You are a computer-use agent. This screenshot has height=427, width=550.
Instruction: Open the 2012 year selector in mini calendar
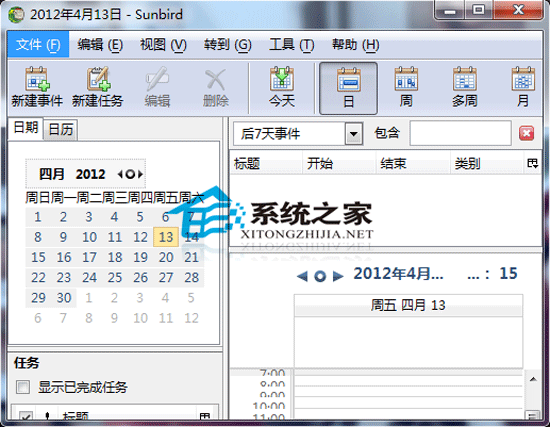(90, 174)
